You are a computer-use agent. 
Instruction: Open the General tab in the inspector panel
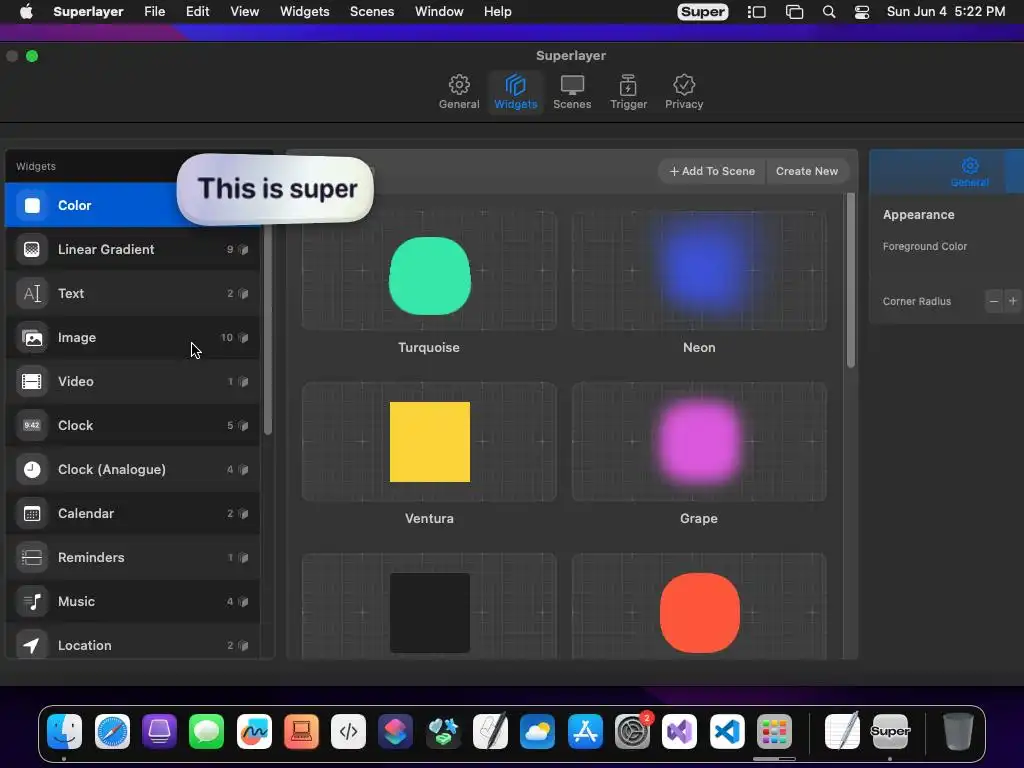tap(970, 172)
